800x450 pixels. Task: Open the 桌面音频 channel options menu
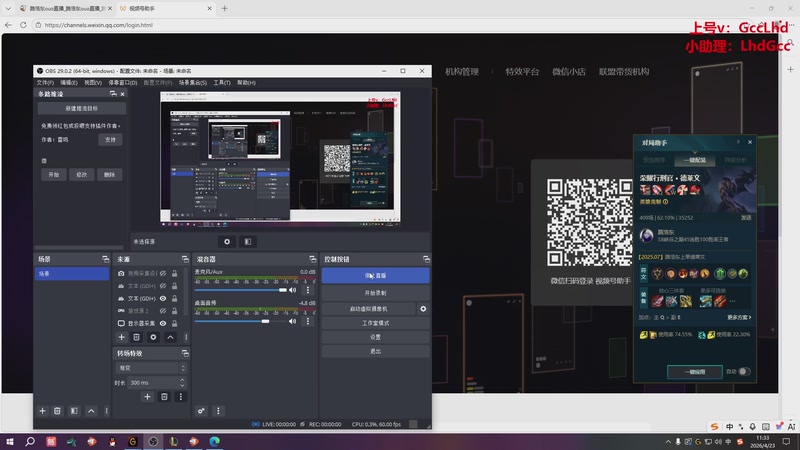(308, 321)
